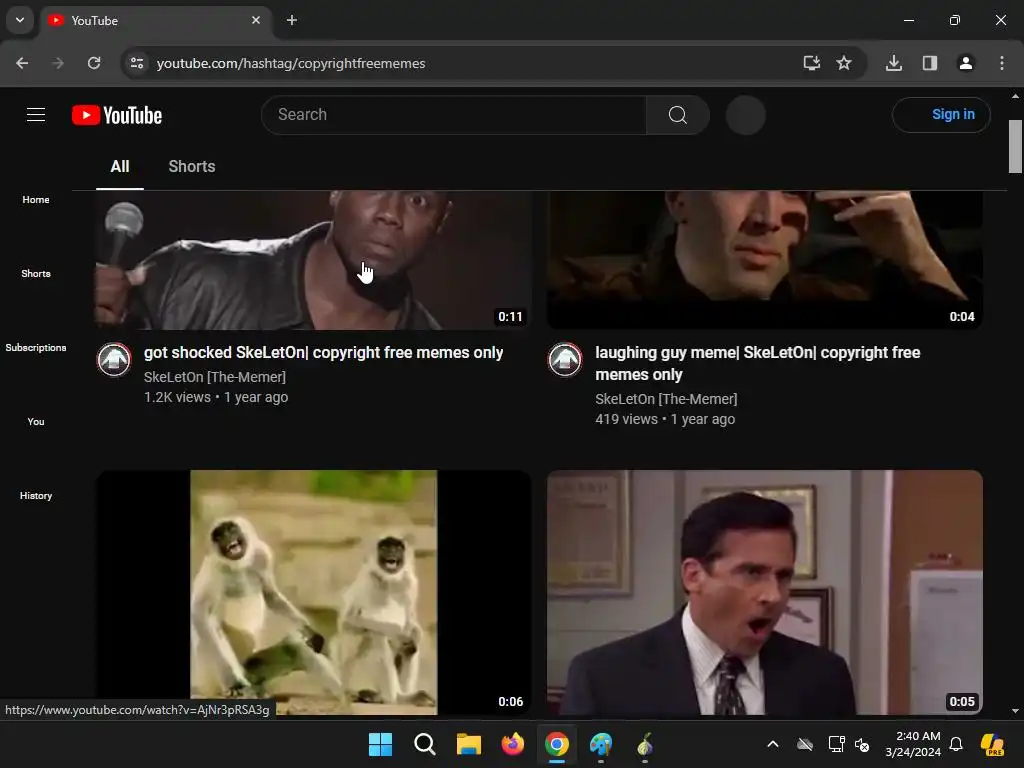Click the cloud OneDrive tray icon
Image resolution: width=1024 pixels, height=768 pixels.
coord(805,744)
